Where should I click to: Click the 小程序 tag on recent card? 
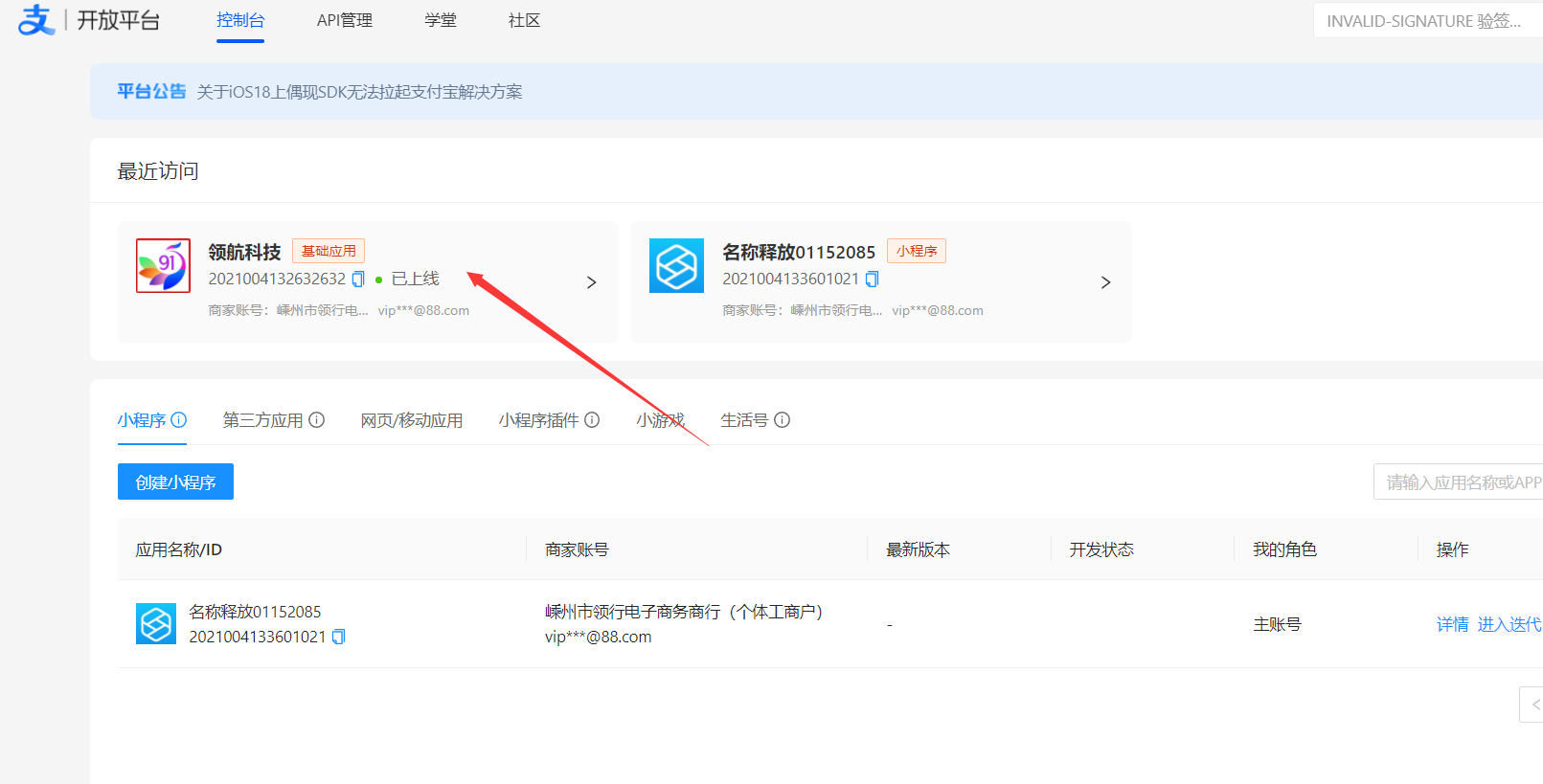tap(917, 251)
